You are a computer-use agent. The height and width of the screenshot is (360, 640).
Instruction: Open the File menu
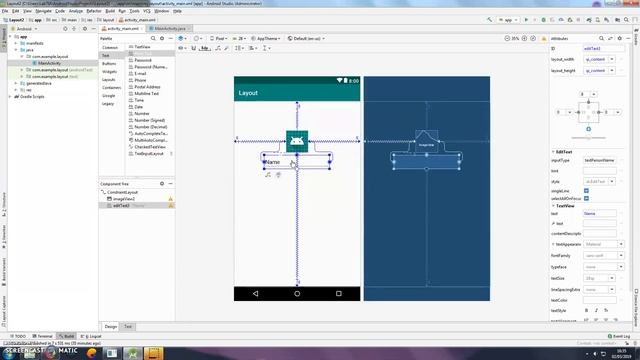tap(5, 11)
